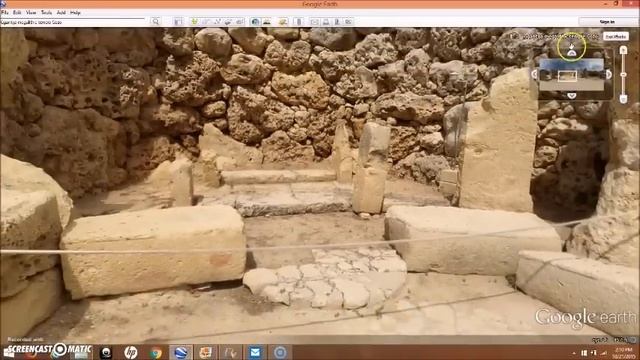Open the Mail taskbar icon
The width and height of the screenshot is (640, 360).
255,352
